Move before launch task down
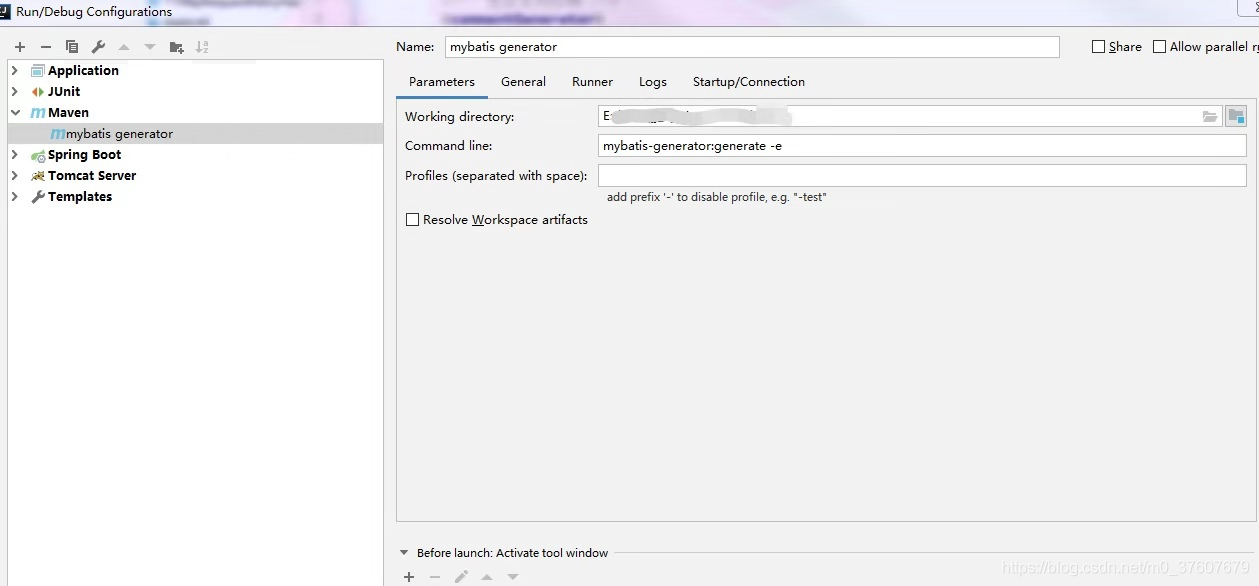The height and width of the screenshot is (586, 1259). (513, 577)
